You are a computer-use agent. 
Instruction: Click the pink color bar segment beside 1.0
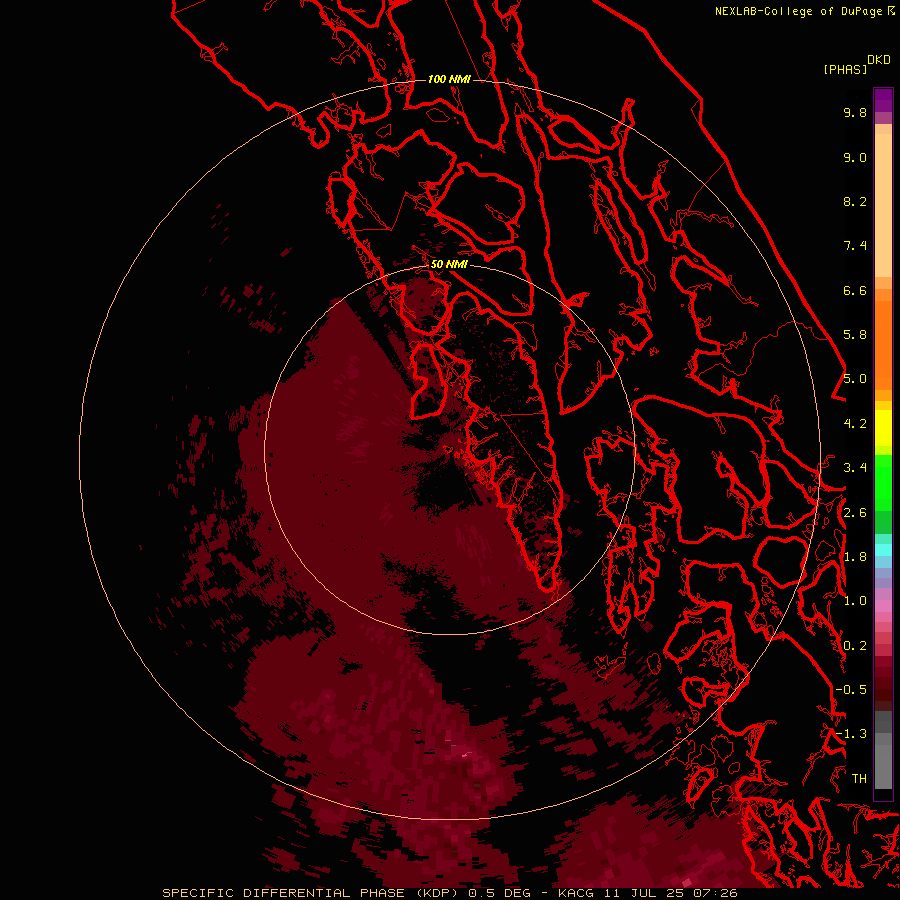pos(883,606)
